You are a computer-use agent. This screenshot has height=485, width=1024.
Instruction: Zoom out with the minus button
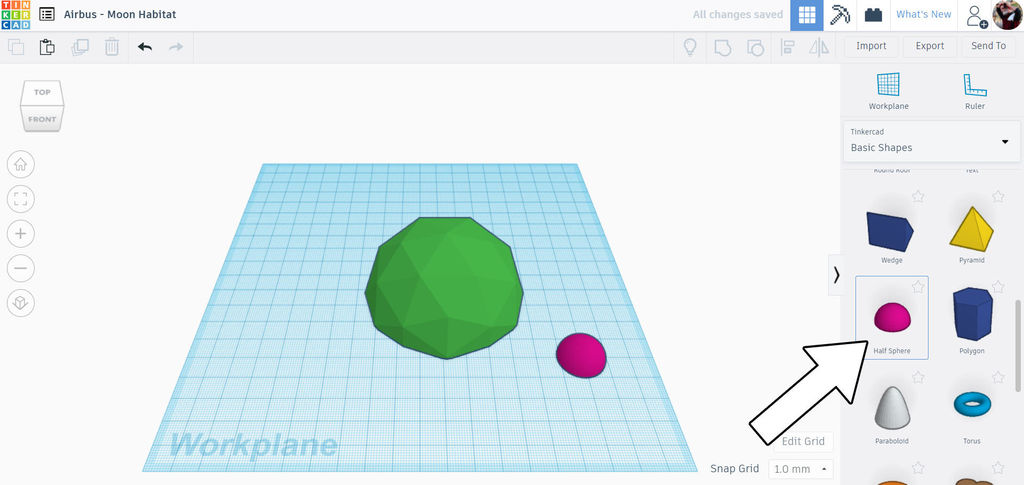point(21,268)
